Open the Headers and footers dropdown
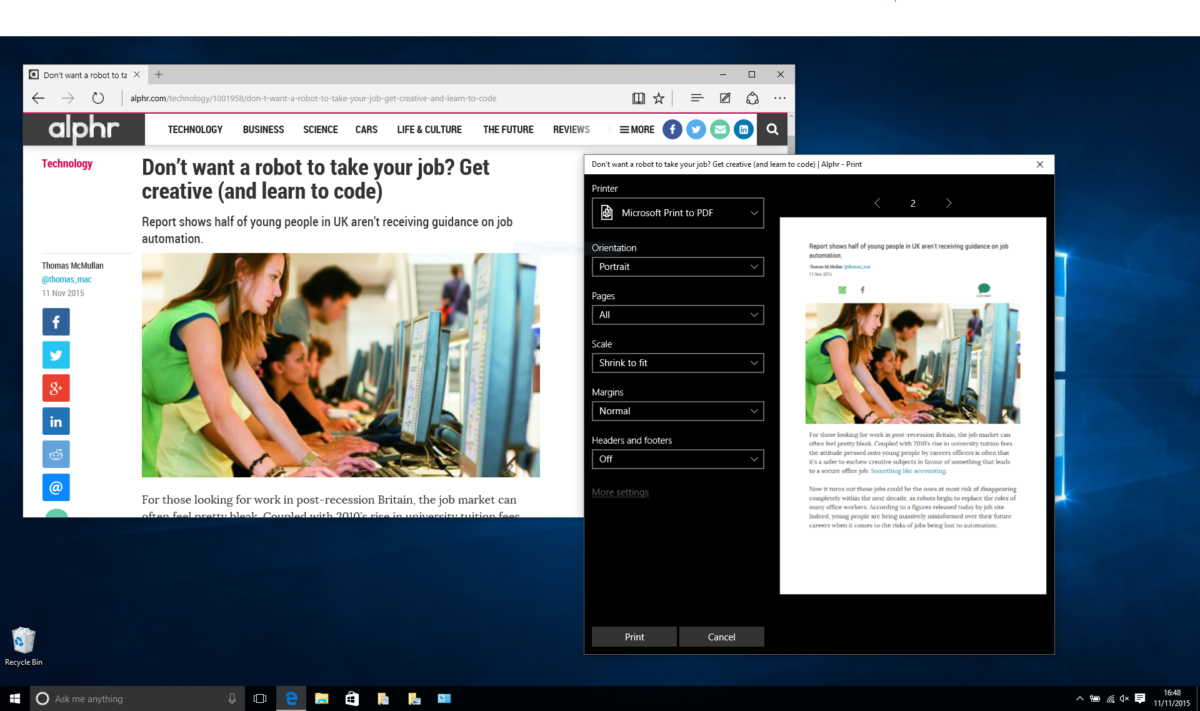Viewport: 1200px width, 711px height. 678,458
